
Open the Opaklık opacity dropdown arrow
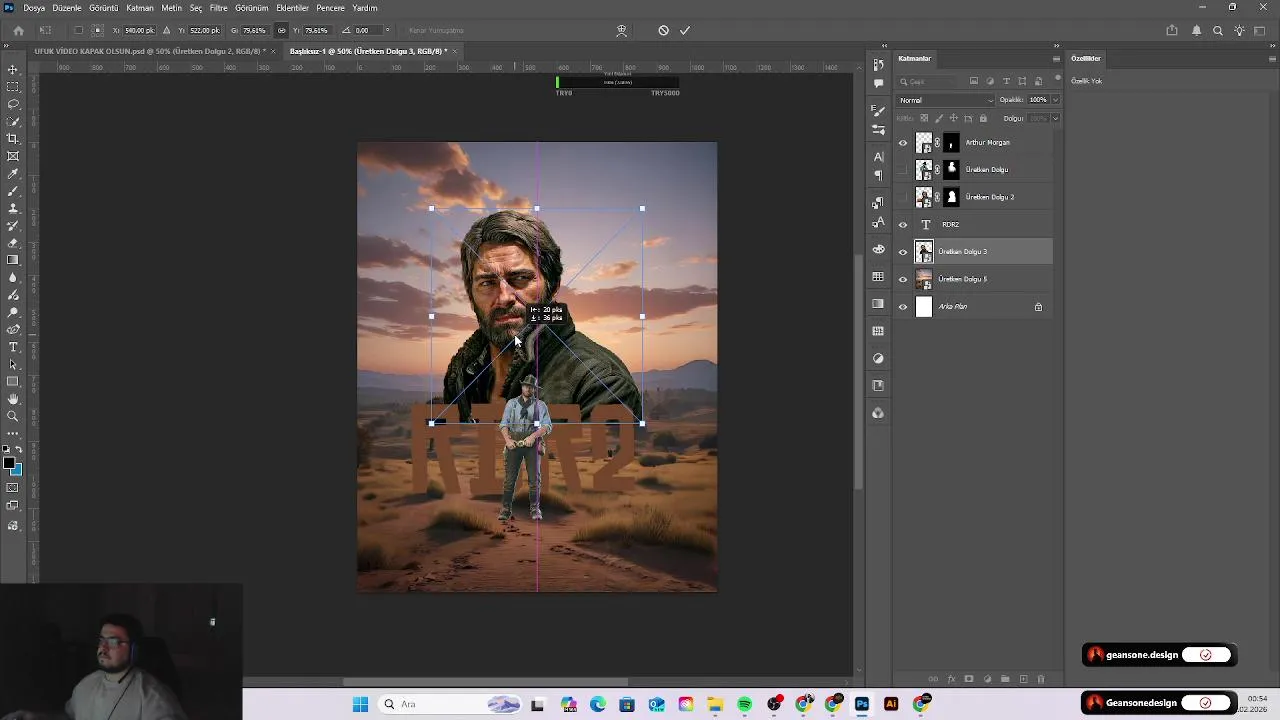1055,100
